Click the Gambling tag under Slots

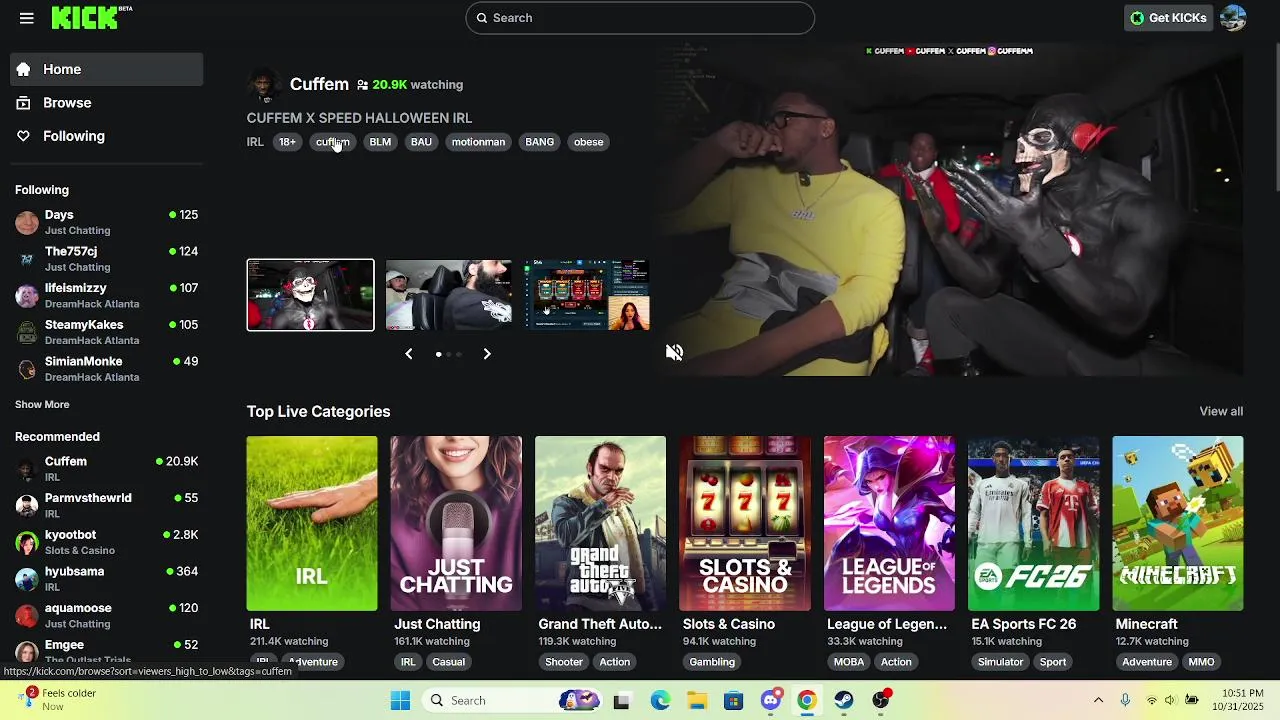(x=712, y=662)
